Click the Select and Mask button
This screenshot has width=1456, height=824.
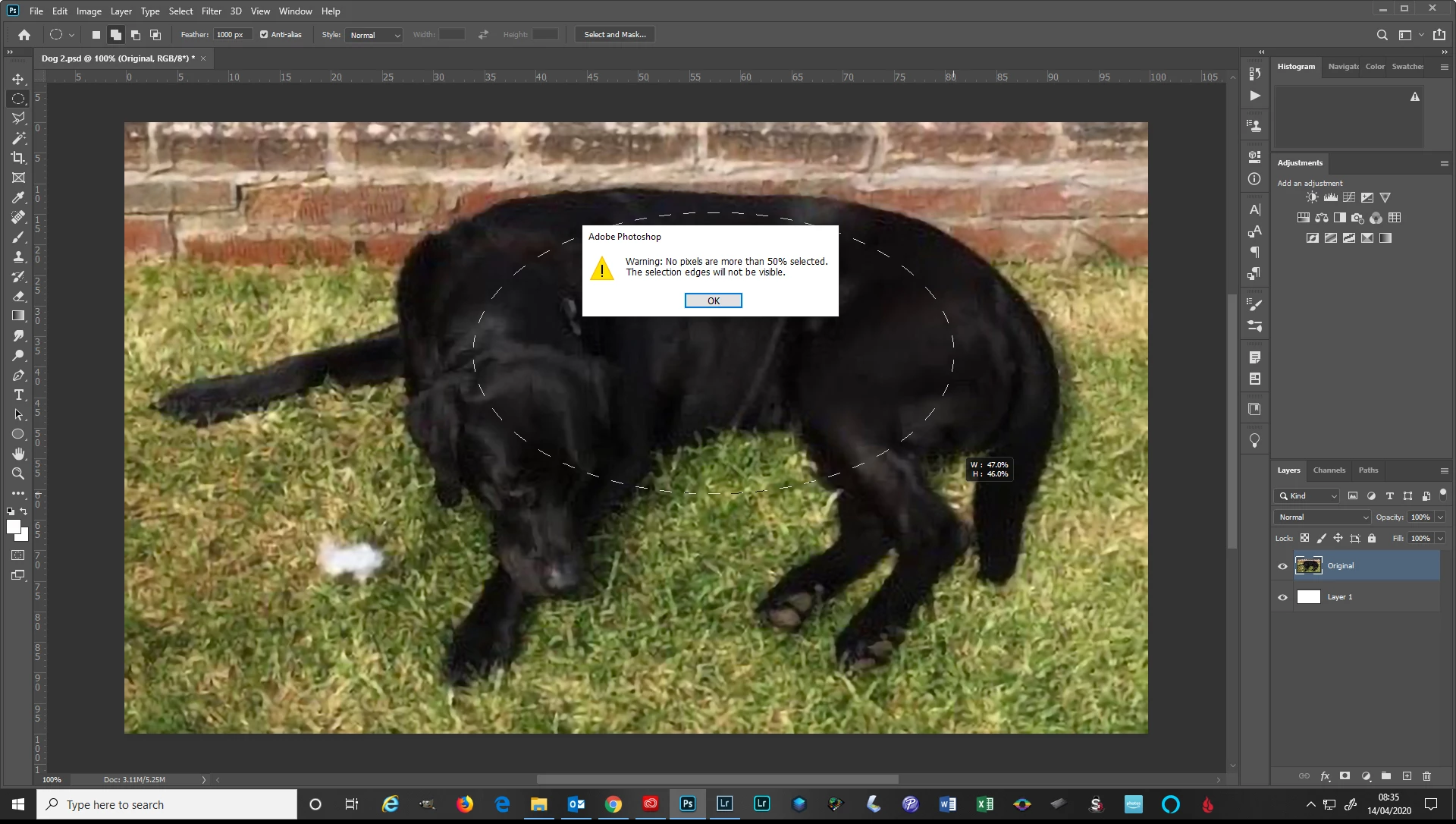pyautogui.click(x=614, y=35)
